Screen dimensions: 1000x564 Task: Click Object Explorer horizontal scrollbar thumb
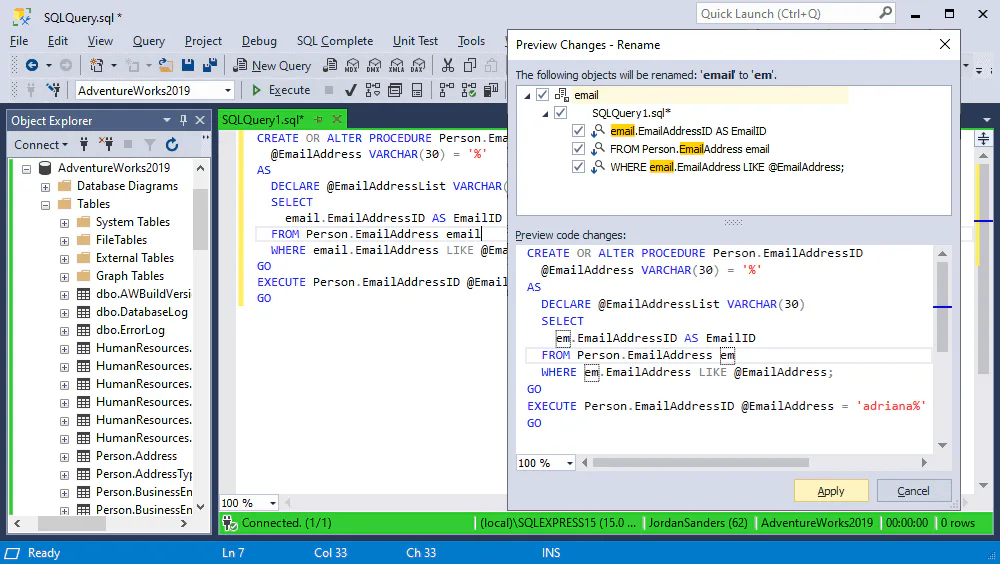click(x=71, y=523)
